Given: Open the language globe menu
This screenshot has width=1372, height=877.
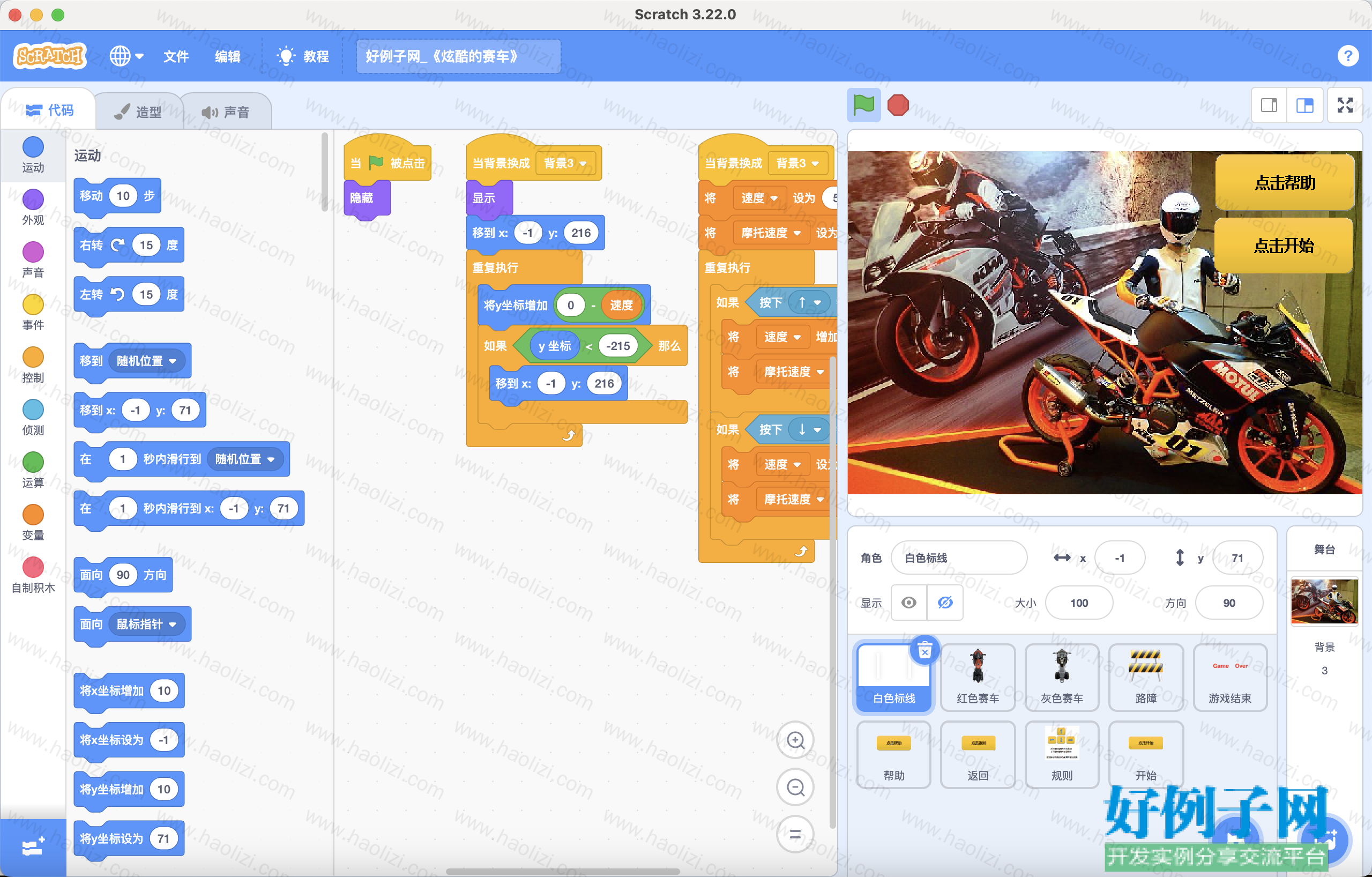Looking at the screenshot, I should [126, 56].
